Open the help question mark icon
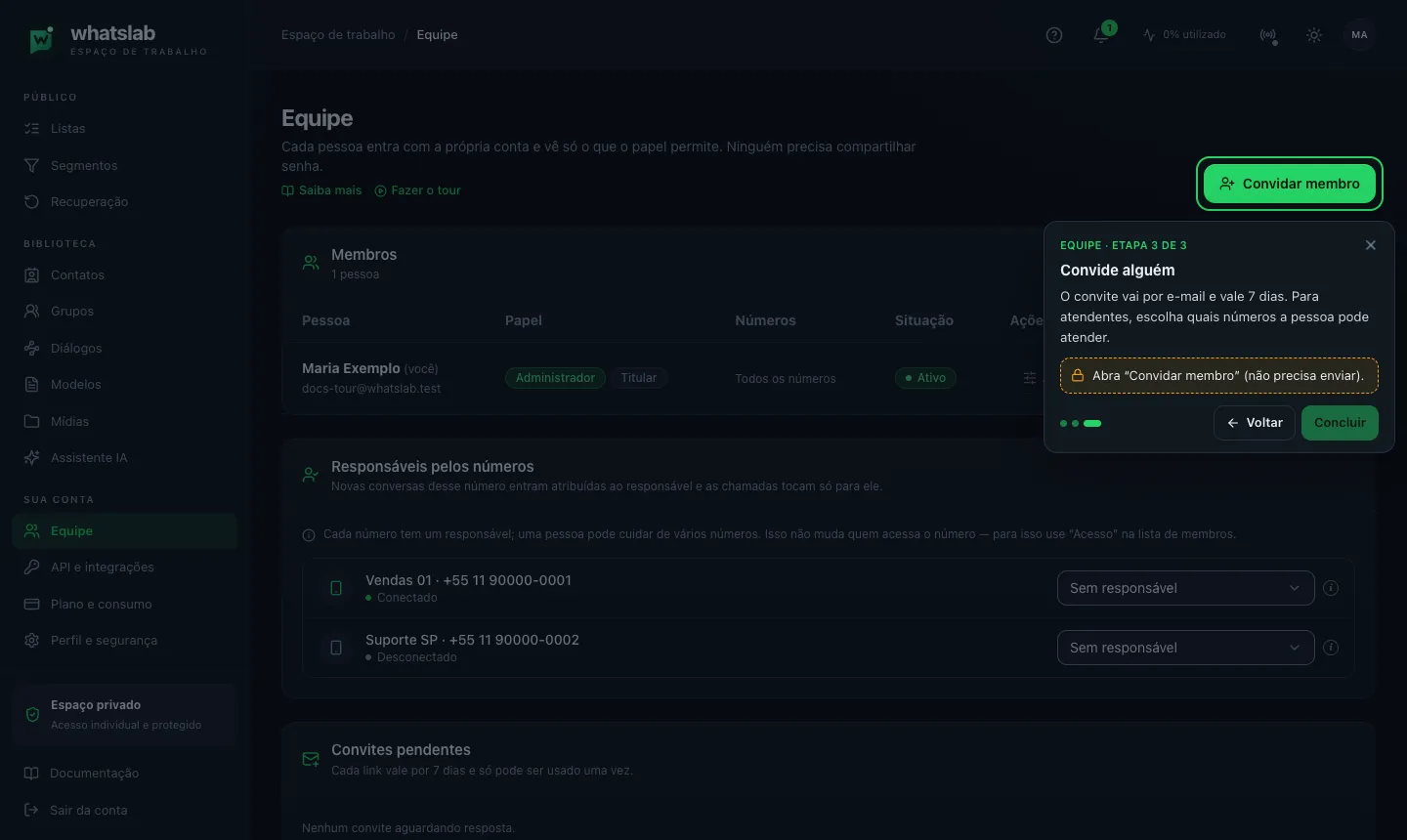This screenshot has height=840, width=1407. tap(1054, 35)
